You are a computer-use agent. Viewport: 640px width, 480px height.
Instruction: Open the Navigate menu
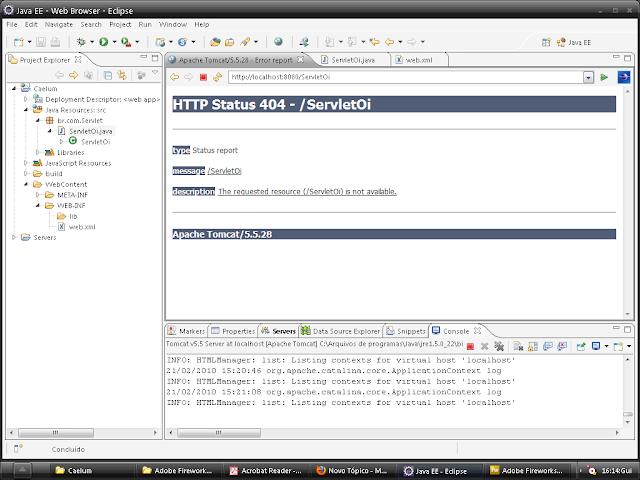pyautogui.click(x=58, y=23)
